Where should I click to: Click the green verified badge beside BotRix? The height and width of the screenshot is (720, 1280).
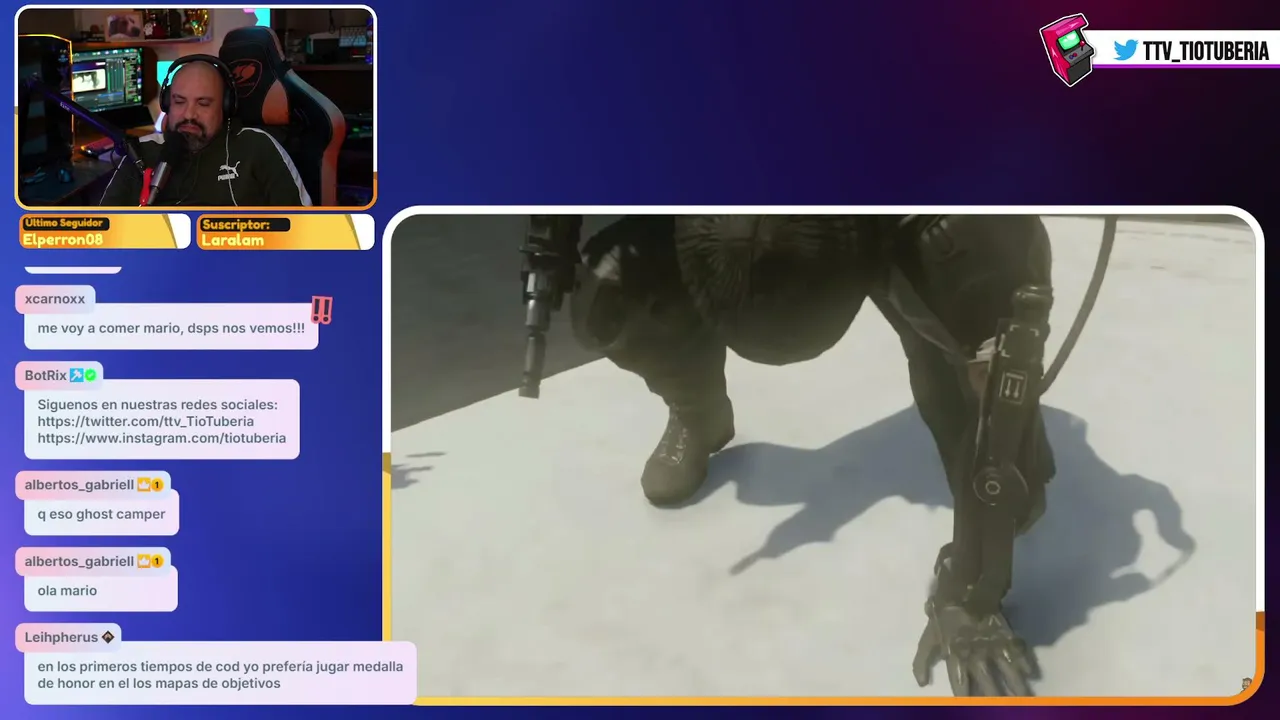[90, 375]
